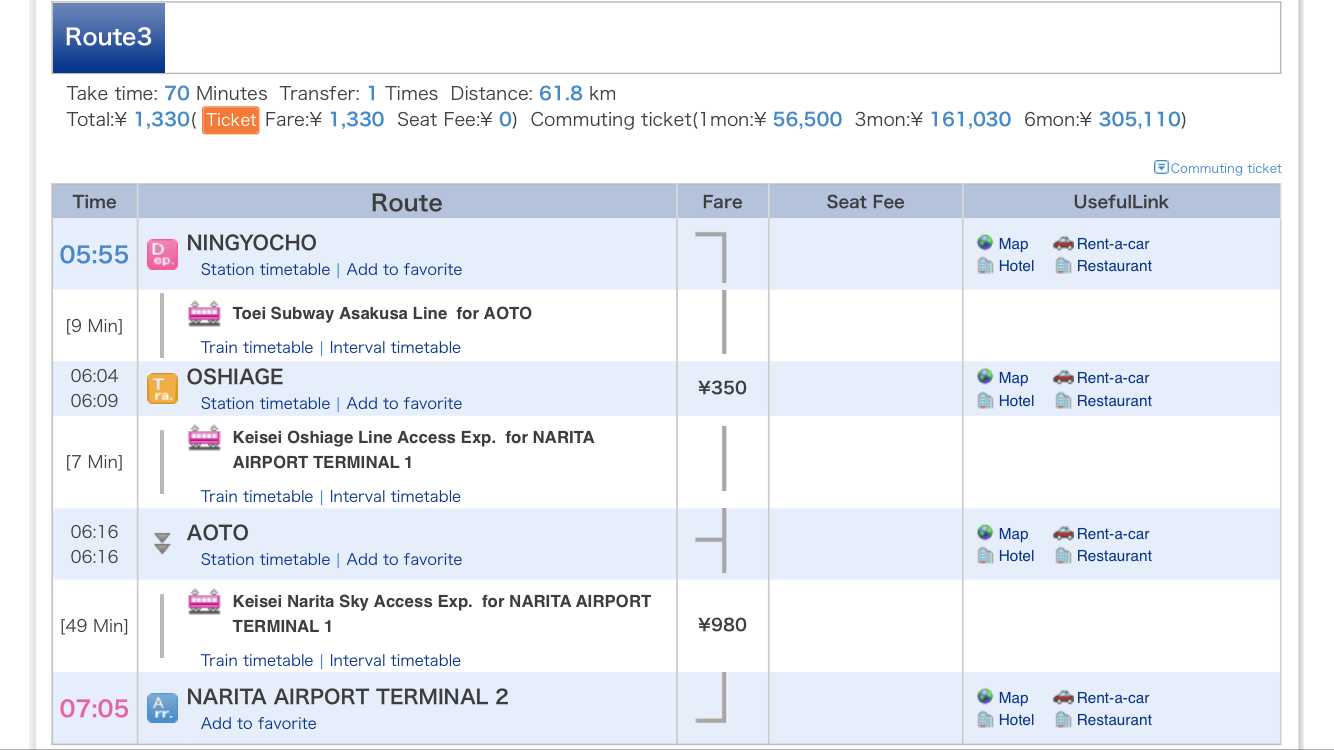Open Station timetable for NINGYOCHO

pyautogui.click(x=265, y=270)
